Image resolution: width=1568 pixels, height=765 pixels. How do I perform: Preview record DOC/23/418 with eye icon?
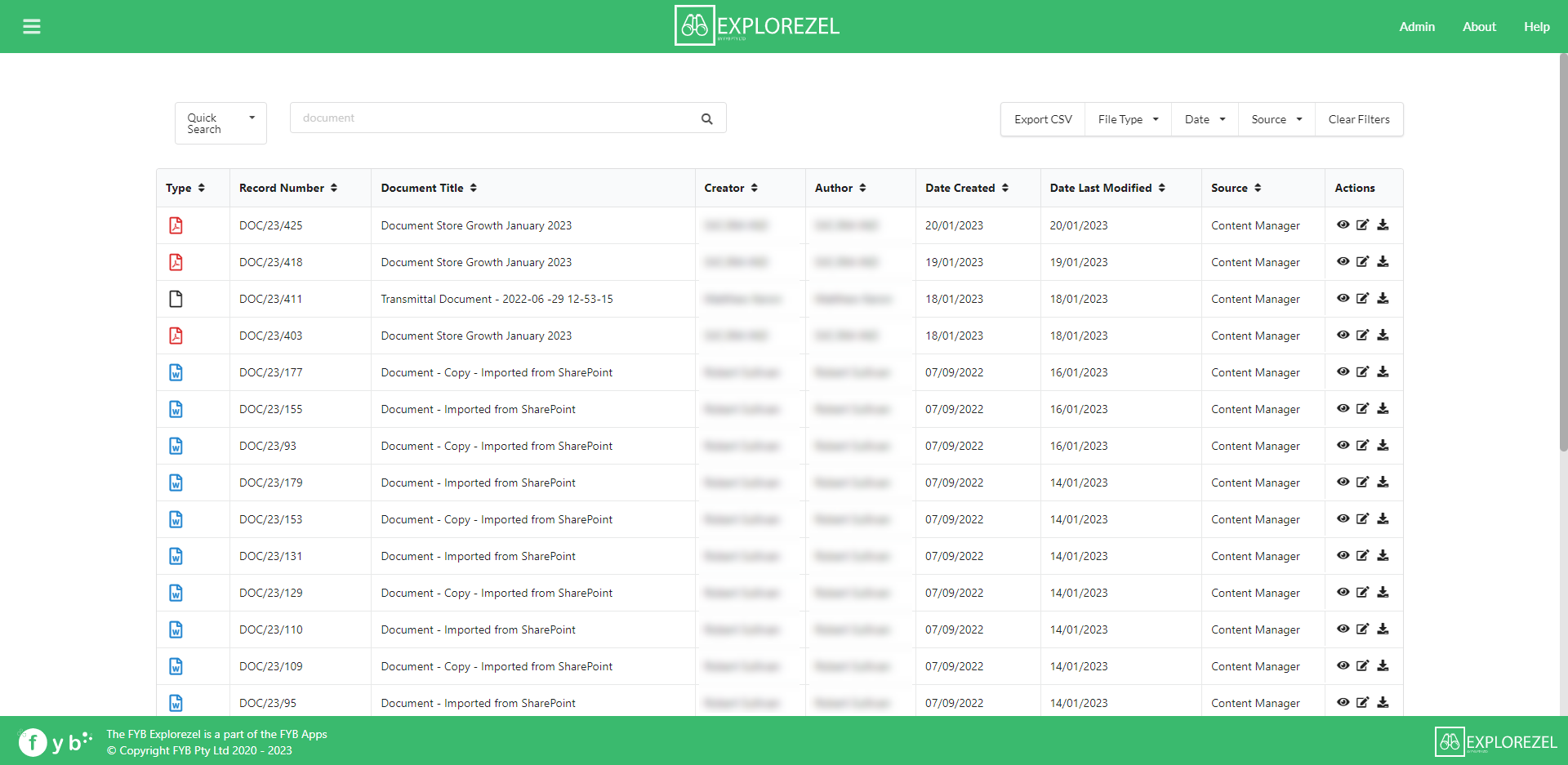click(x=1343, y=261)
